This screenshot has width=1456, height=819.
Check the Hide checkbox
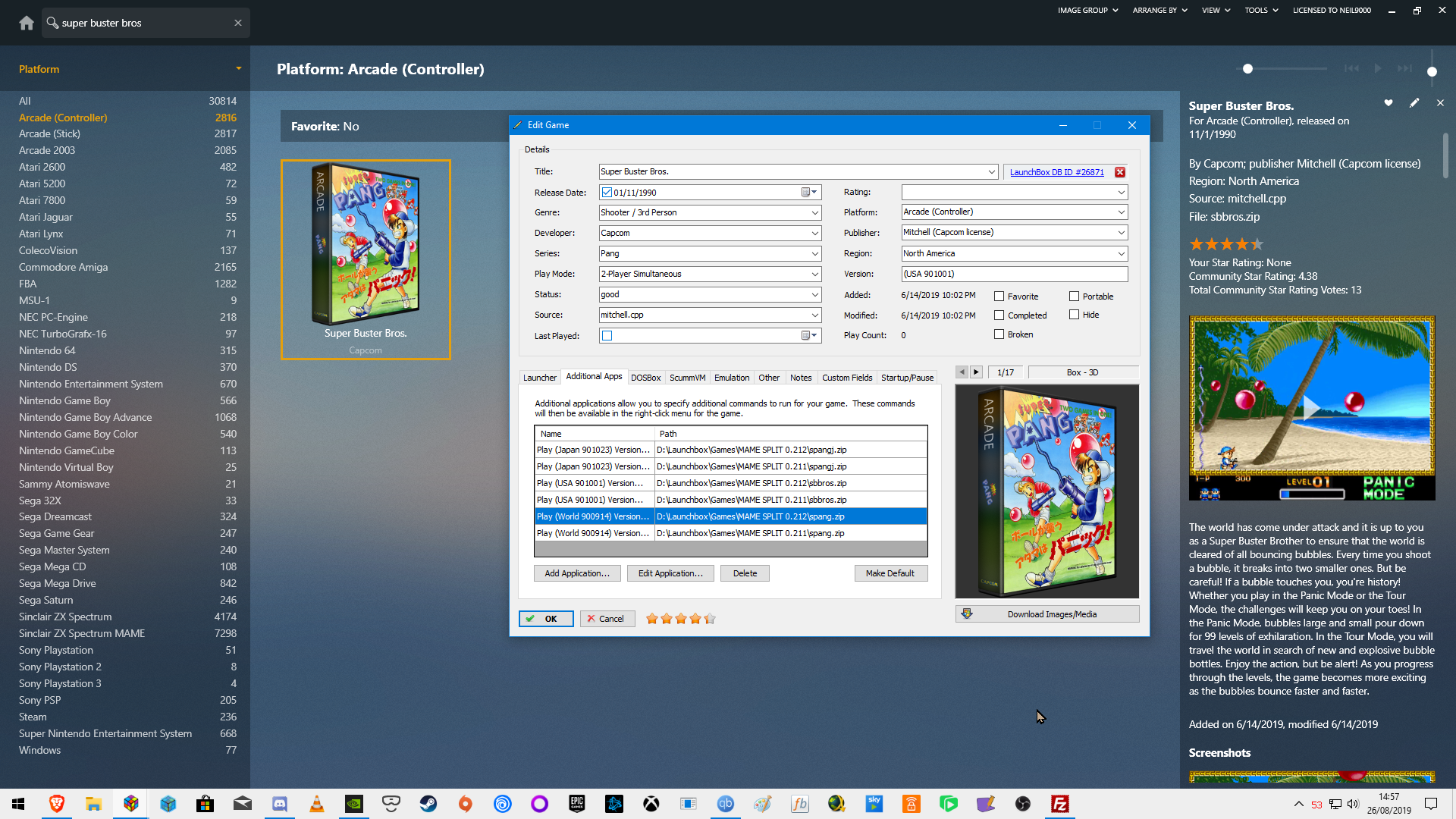click(x=1074, y=315)
